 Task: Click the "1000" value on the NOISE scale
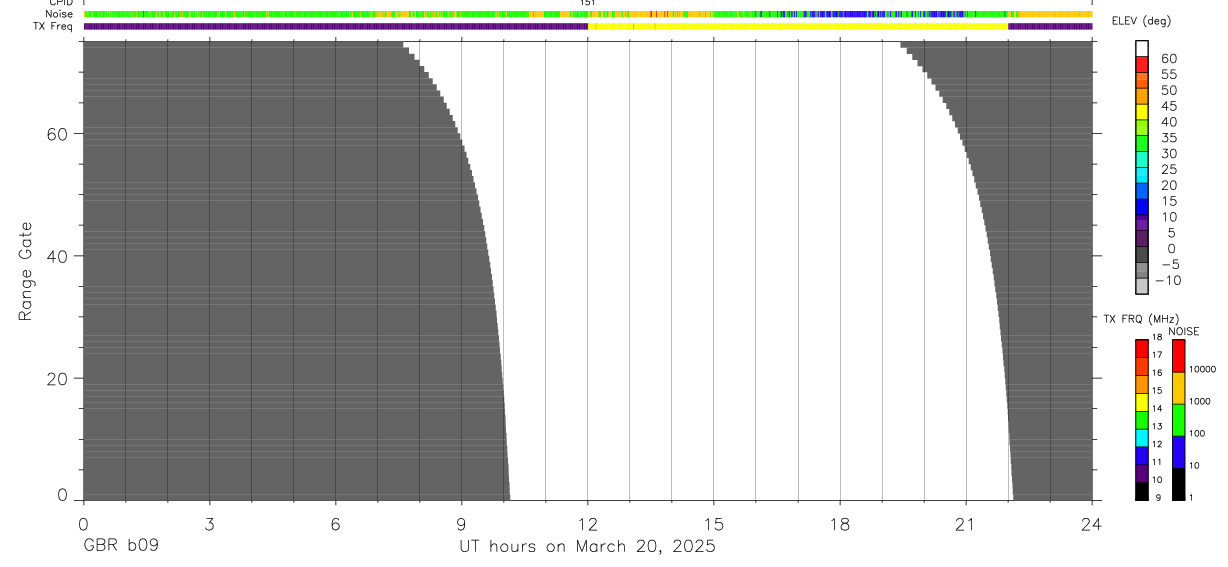point(1200,401)
